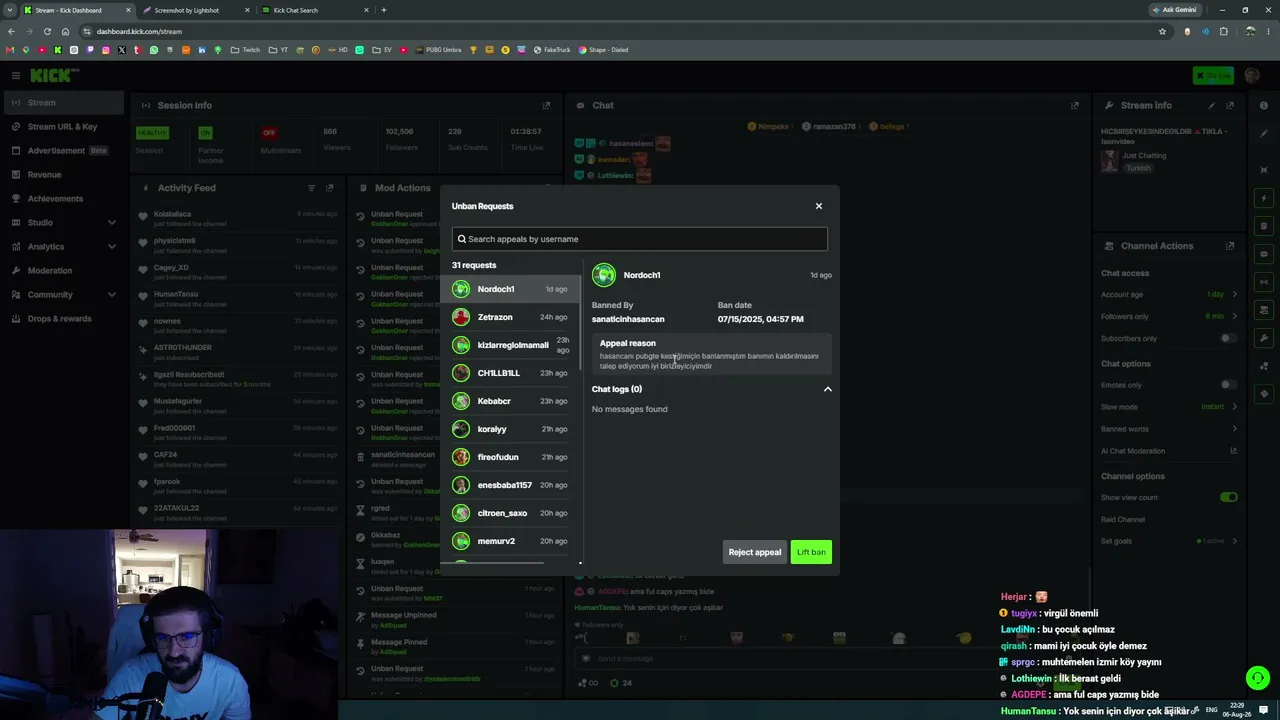Open a new browser tab

click(x=383, y=10)
